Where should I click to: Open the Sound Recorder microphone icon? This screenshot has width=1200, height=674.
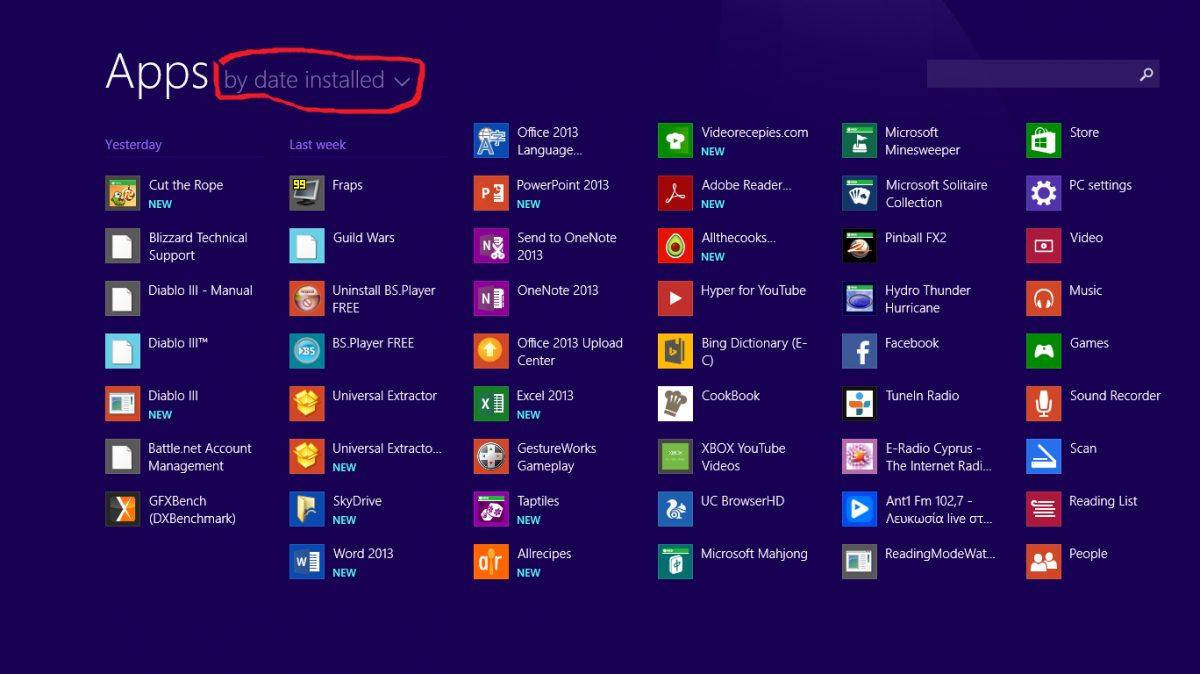click(x=1043, y=404)
